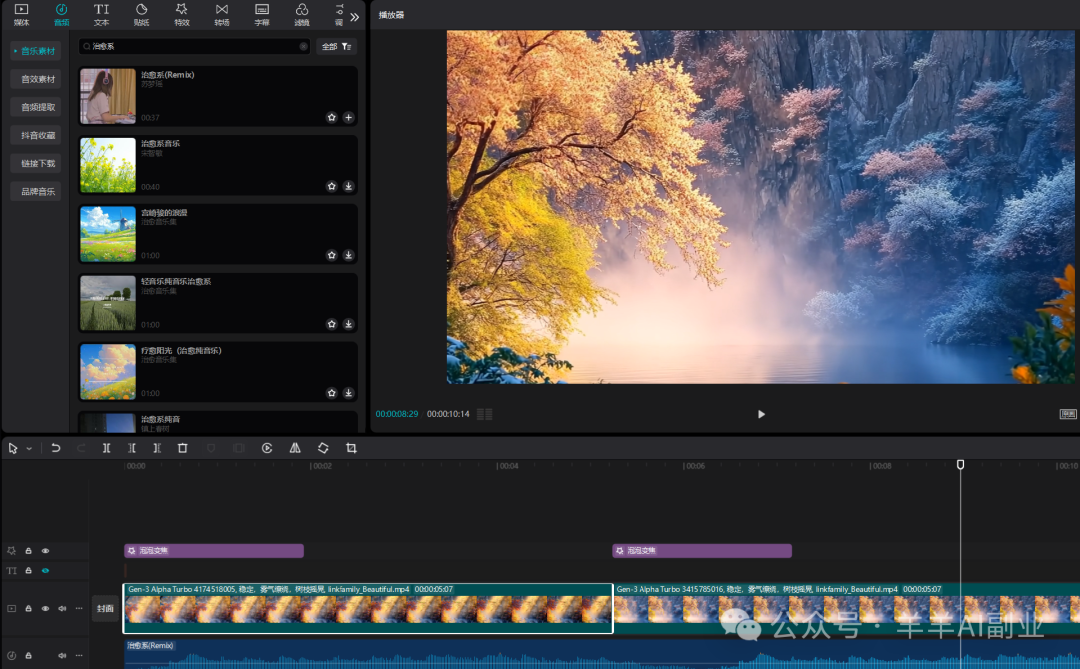The height and width of the screenshot is (669, 1080).
Task: Open the selection tool mode dropdown
Action: [29, 449]
